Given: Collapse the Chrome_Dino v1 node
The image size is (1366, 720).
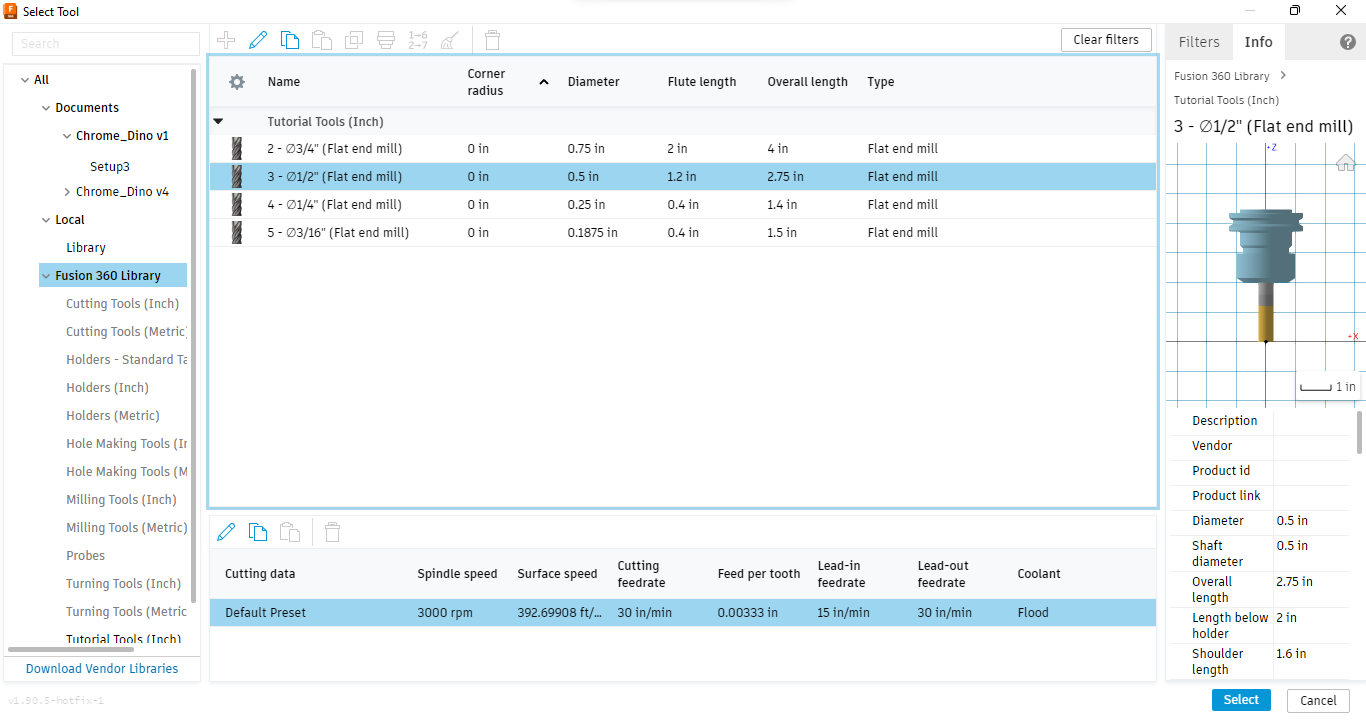Looking at the screenshot, I should tap(67, 136).
